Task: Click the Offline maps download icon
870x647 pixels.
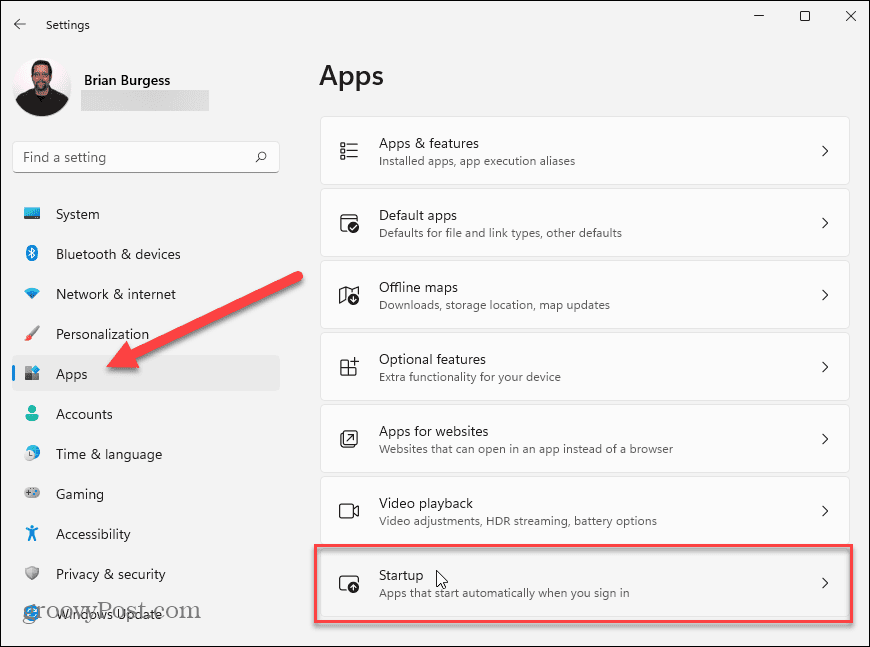Action: click(348, 294)
